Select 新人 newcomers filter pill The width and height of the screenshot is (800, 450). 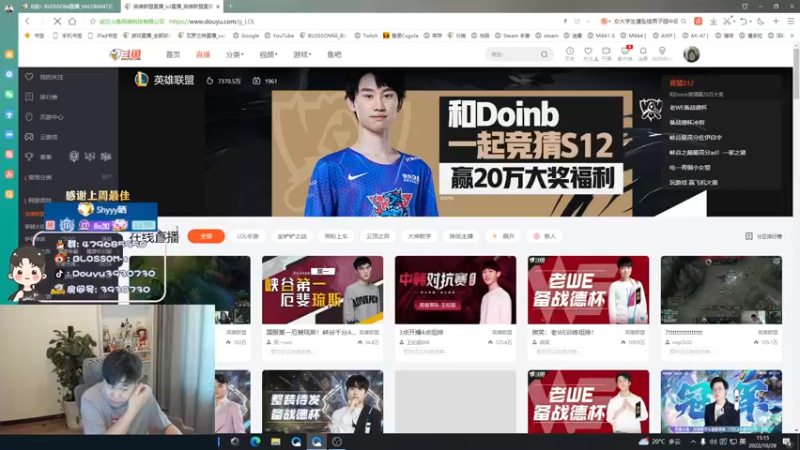click(544, 236)
